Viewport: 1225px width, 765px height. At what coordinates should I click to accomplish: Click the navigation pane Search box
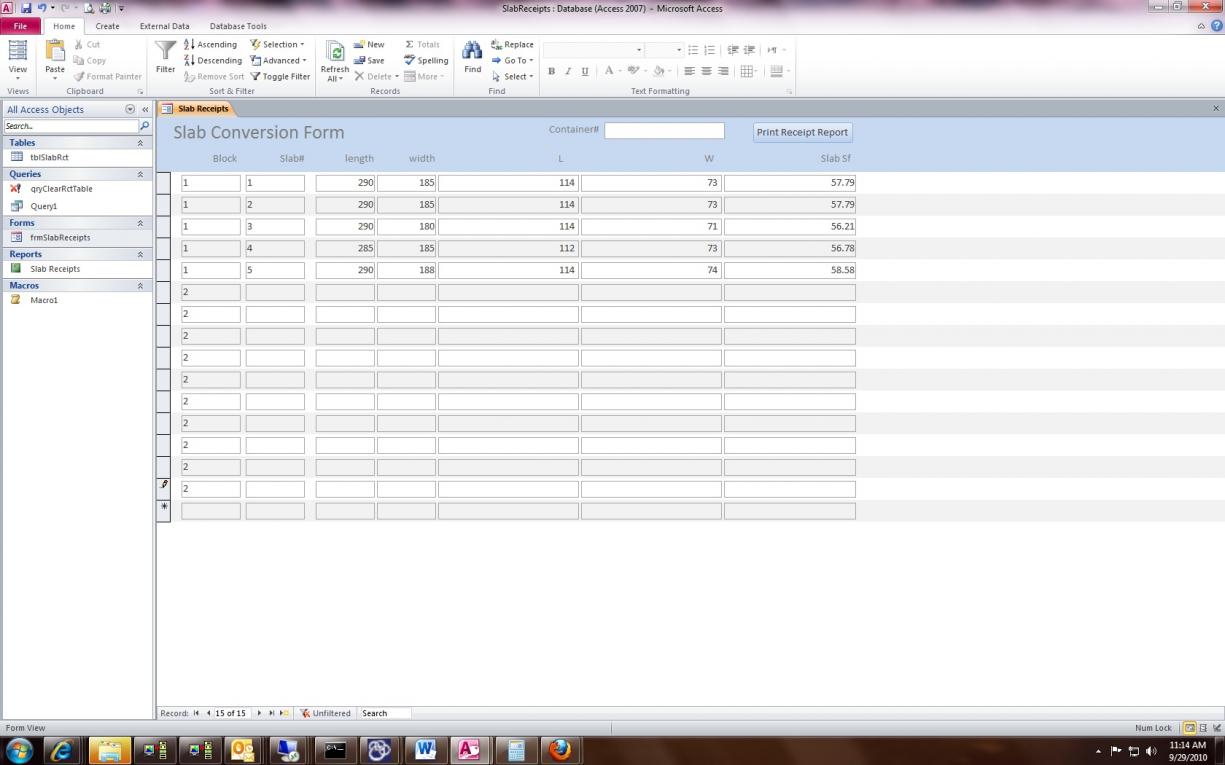coord(70,126)
